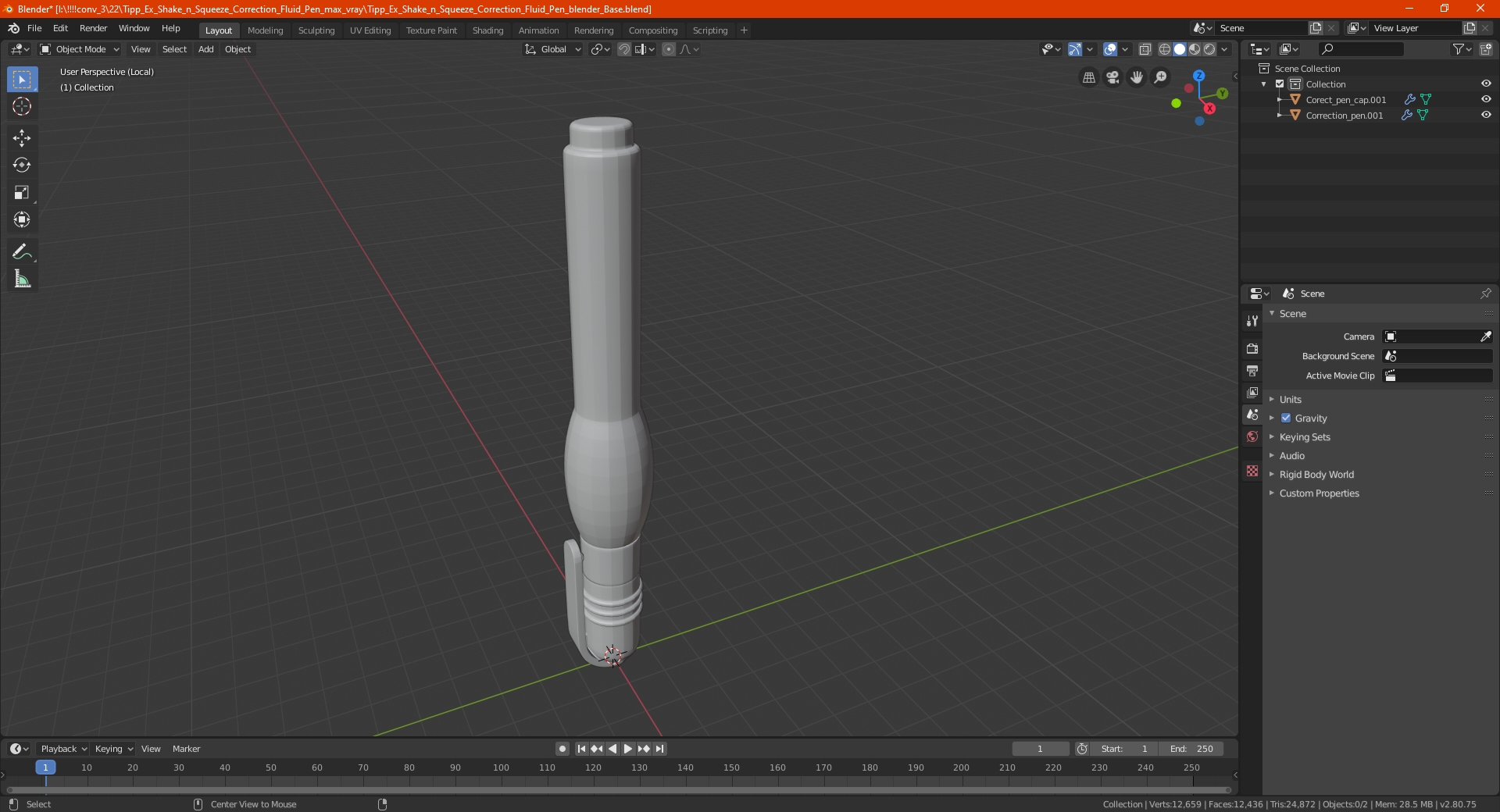Hide Corect_pen_cap.001 object in outliner
The width and height of the screenshot is (1500, 812).
1486,99
